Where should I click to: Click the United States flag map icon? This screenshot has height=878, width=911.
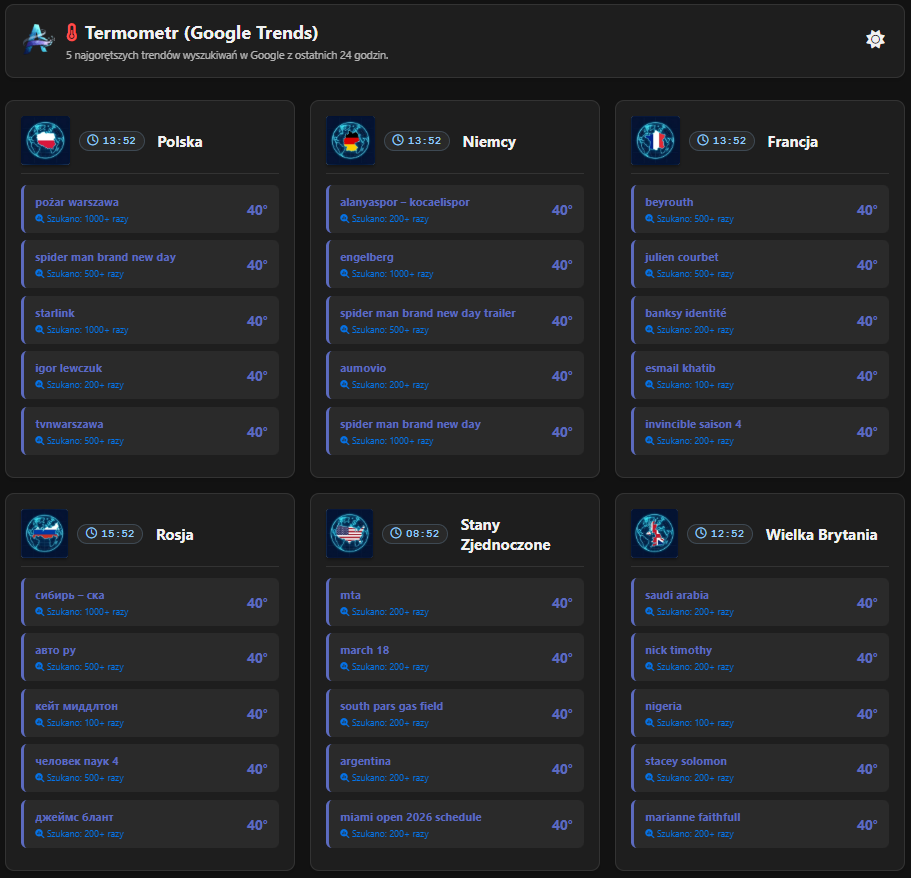(x=350, y=533)
